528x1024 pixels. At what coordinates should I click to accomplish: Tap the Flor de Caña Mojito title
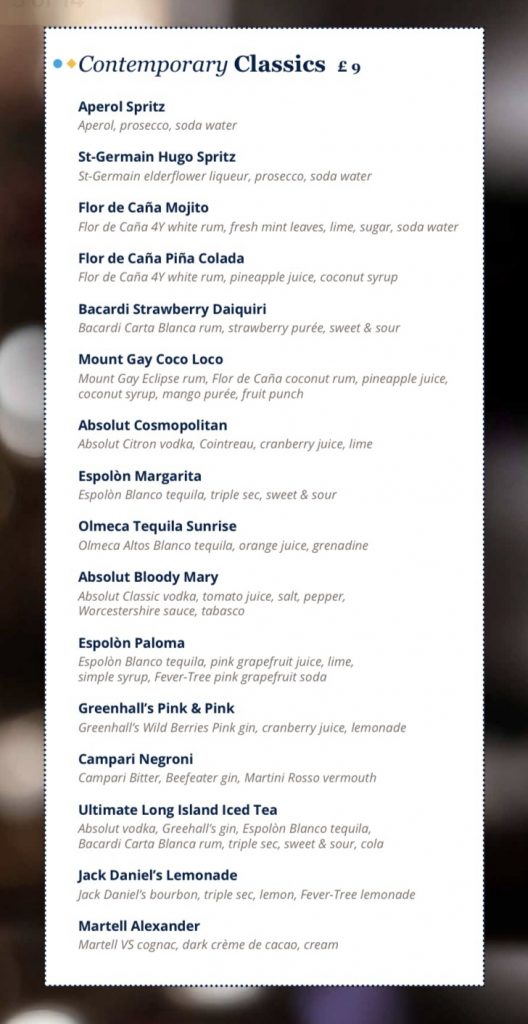pos(143,208)
